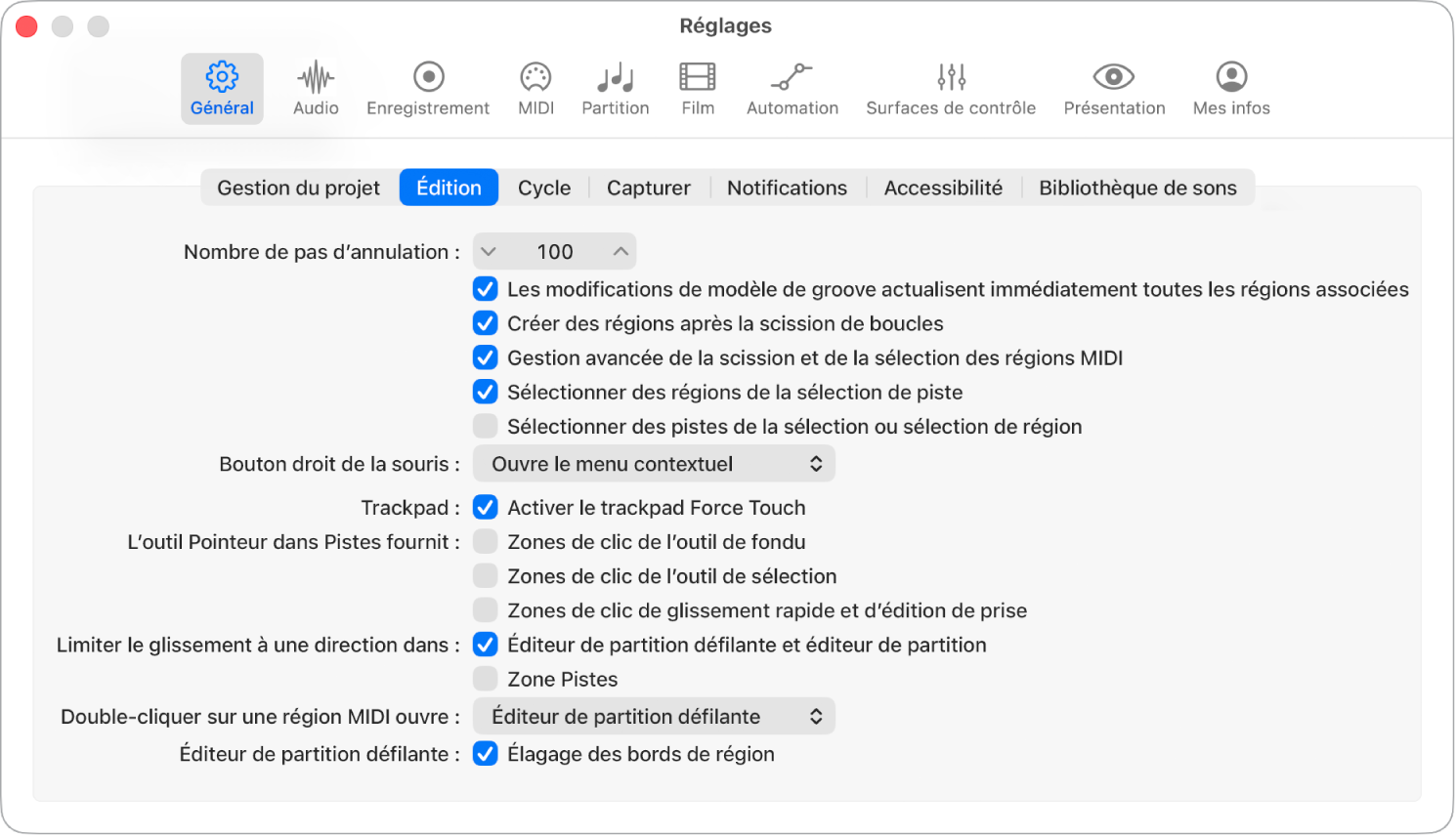Uncheck 'Activer le trackpad Force Touch'
The image size is (1456, 837).
pos(486,507)
